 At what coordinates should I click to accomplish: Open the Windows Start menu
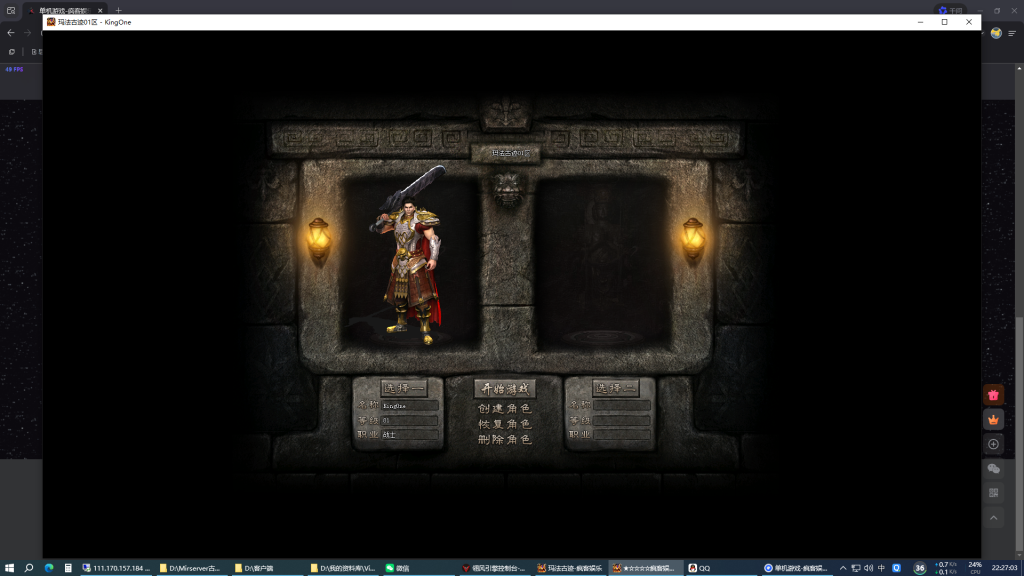pyautogui.click(x=9, y=568)
